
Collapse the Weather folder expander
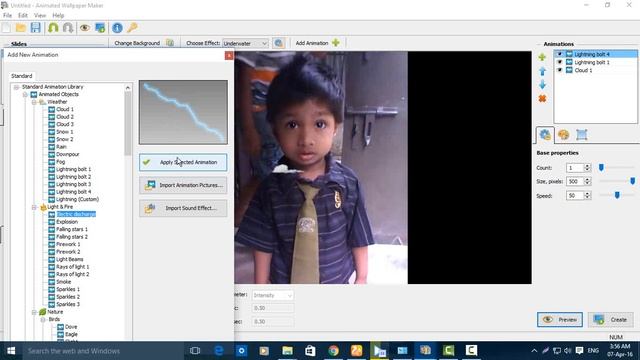[34, 102]
